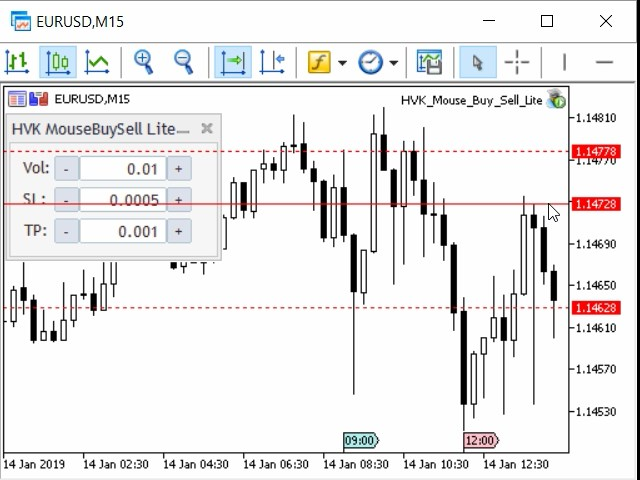640x480 pixels.
Task: Select the crosshair tool
Action: click(517, 62)
